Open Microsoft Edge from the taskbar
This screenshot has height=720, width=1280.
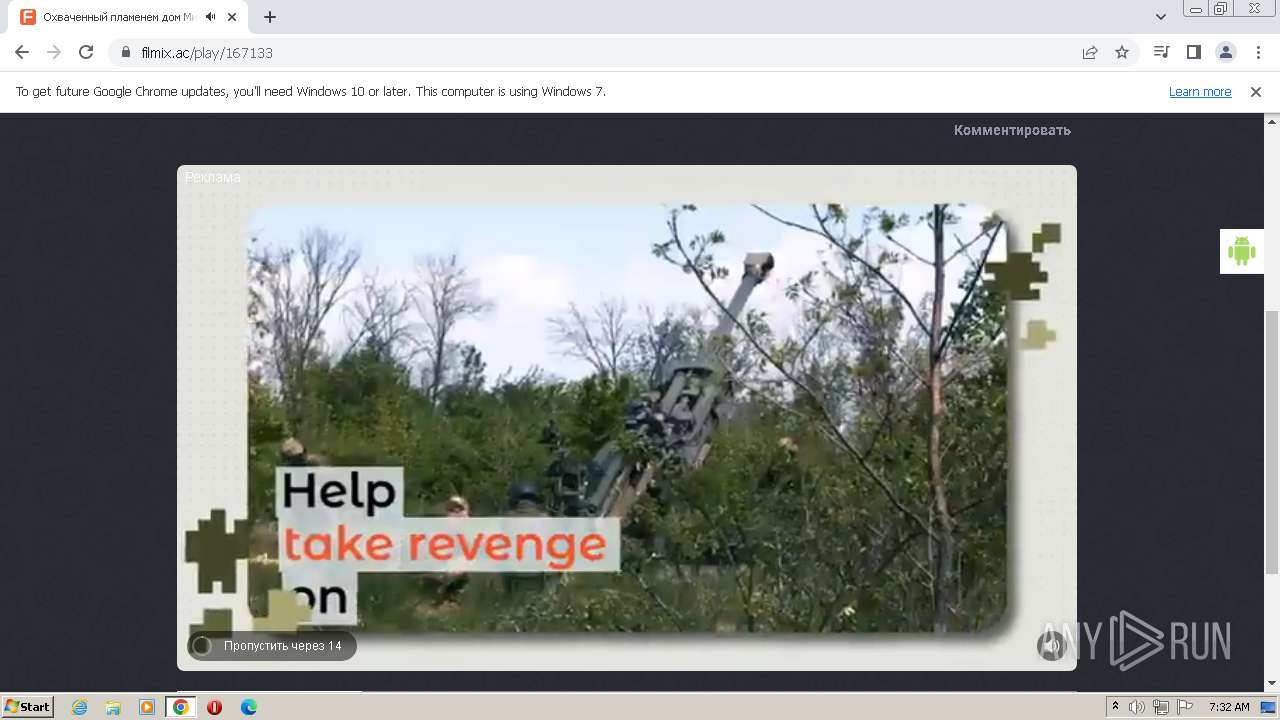coord(249,707)
